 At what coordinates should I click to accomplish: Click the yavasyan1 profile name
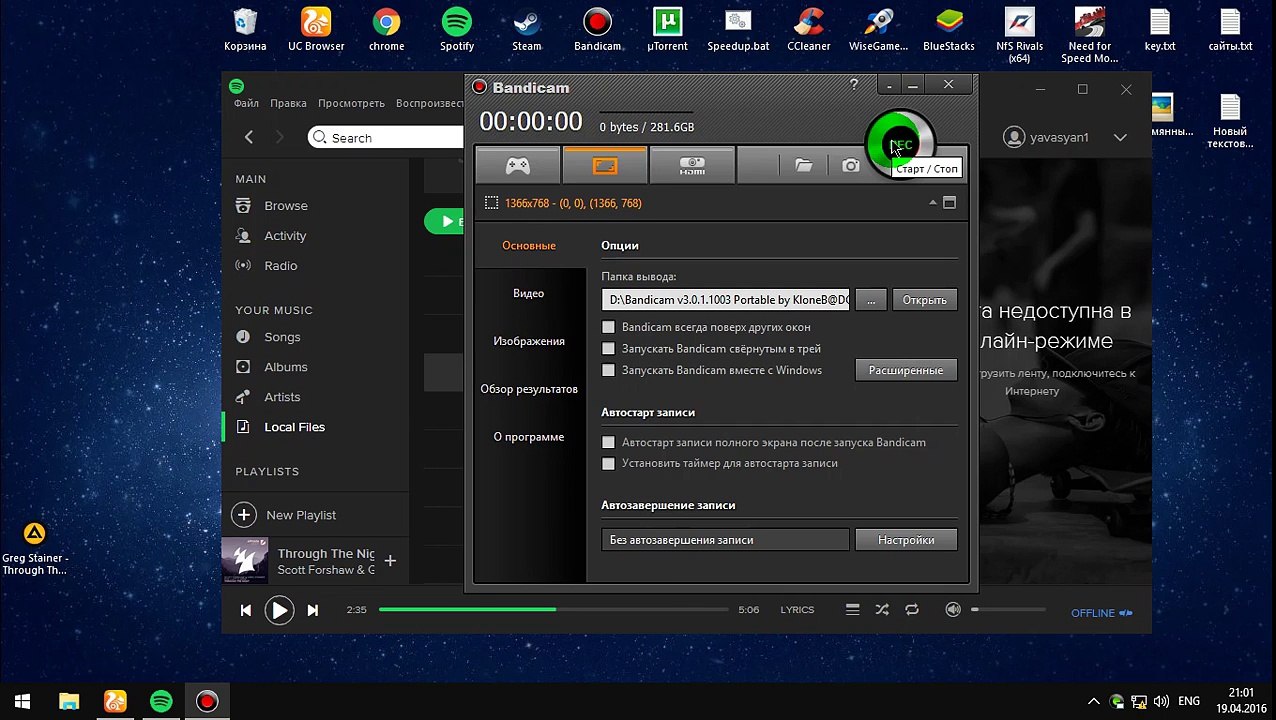point(1059,137)
